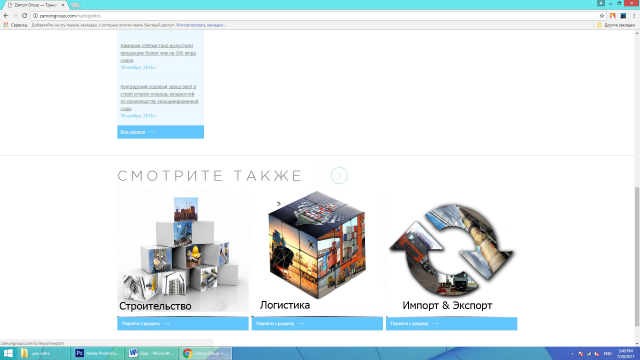Click the Строительство heading text
640x360 pixels.
(x=155, y=306)
